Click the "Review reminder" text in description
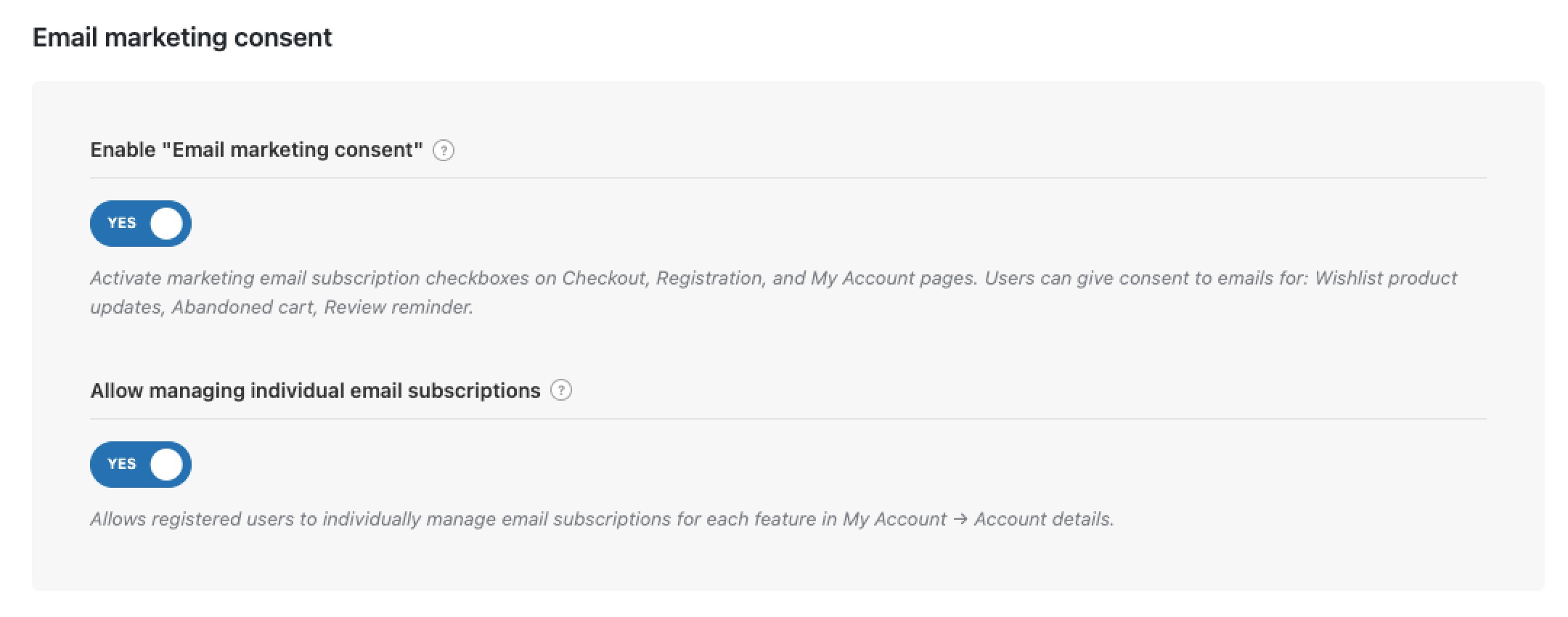This screenshot has height=617, width=1568. pyautogui.click(x=398, y=308)
